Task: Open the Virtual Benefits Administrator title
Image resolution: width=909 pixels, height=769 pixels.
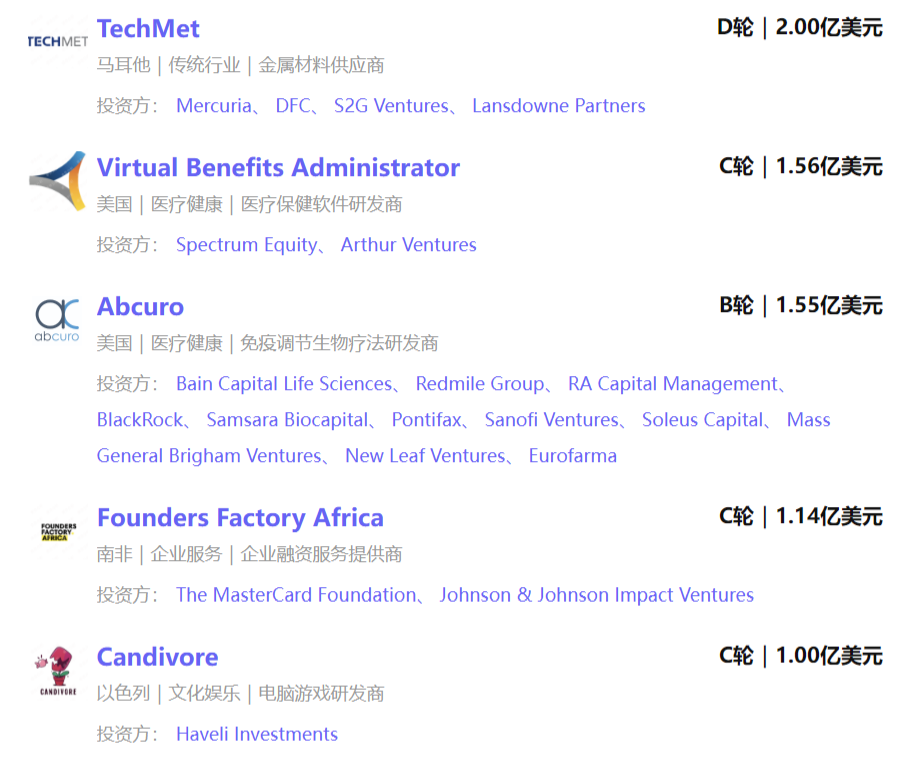Action: [278, 167]
